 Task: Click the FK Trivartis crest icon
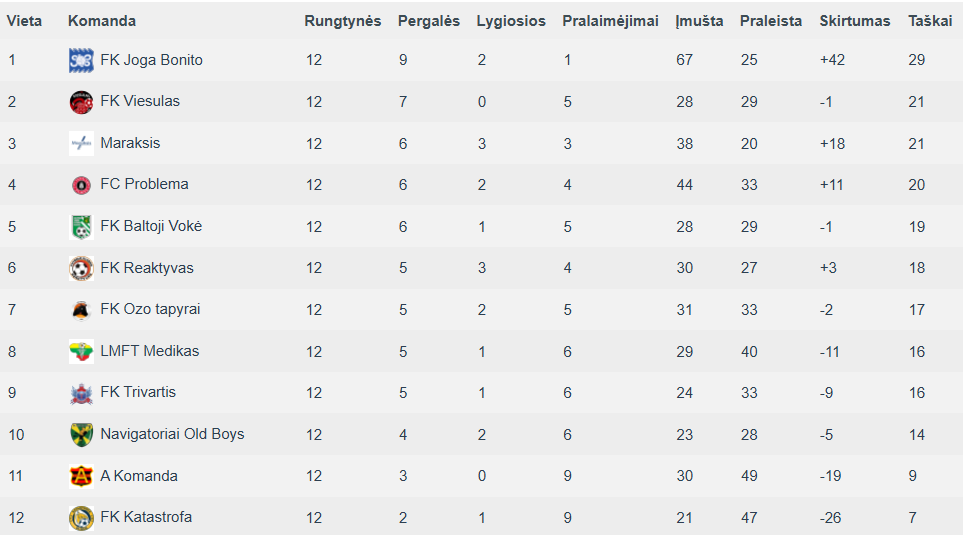coord(81,392)
